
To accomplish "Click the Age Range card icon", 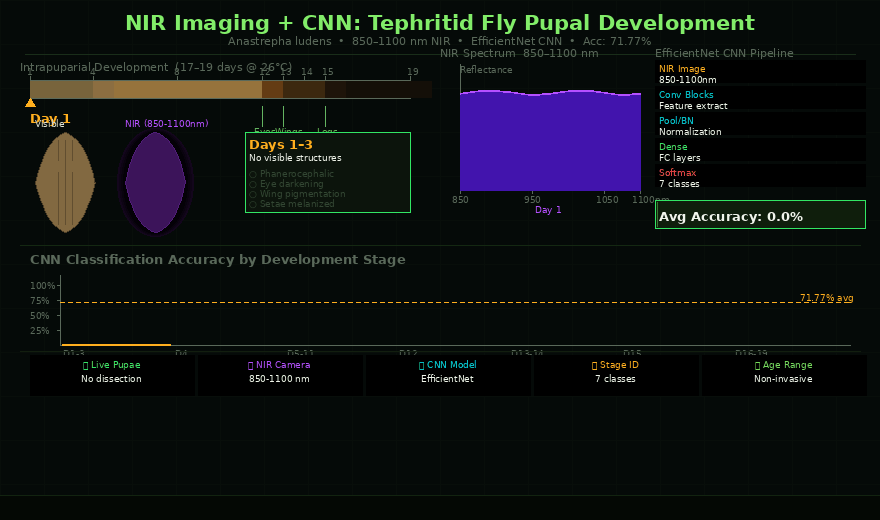I will pos(757,366).
